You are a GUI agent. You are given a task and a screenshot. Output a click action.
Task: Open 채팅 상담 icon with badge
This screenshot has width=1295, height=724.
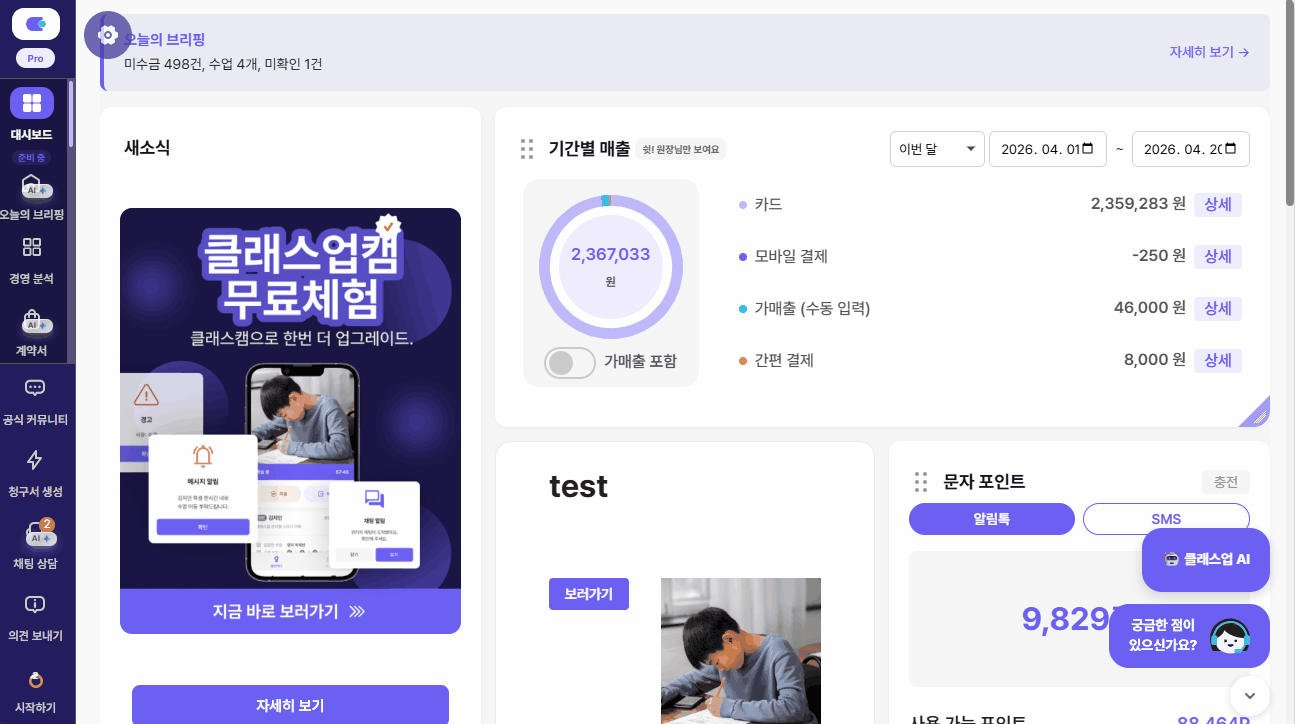37,533
